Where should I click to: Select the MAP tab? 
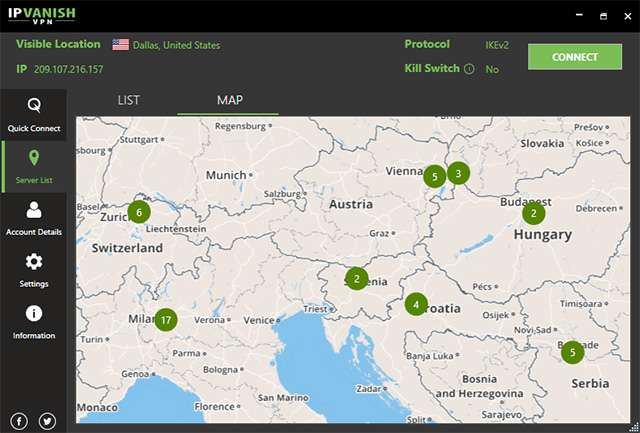pyautogui.click(x=229, y=101)
